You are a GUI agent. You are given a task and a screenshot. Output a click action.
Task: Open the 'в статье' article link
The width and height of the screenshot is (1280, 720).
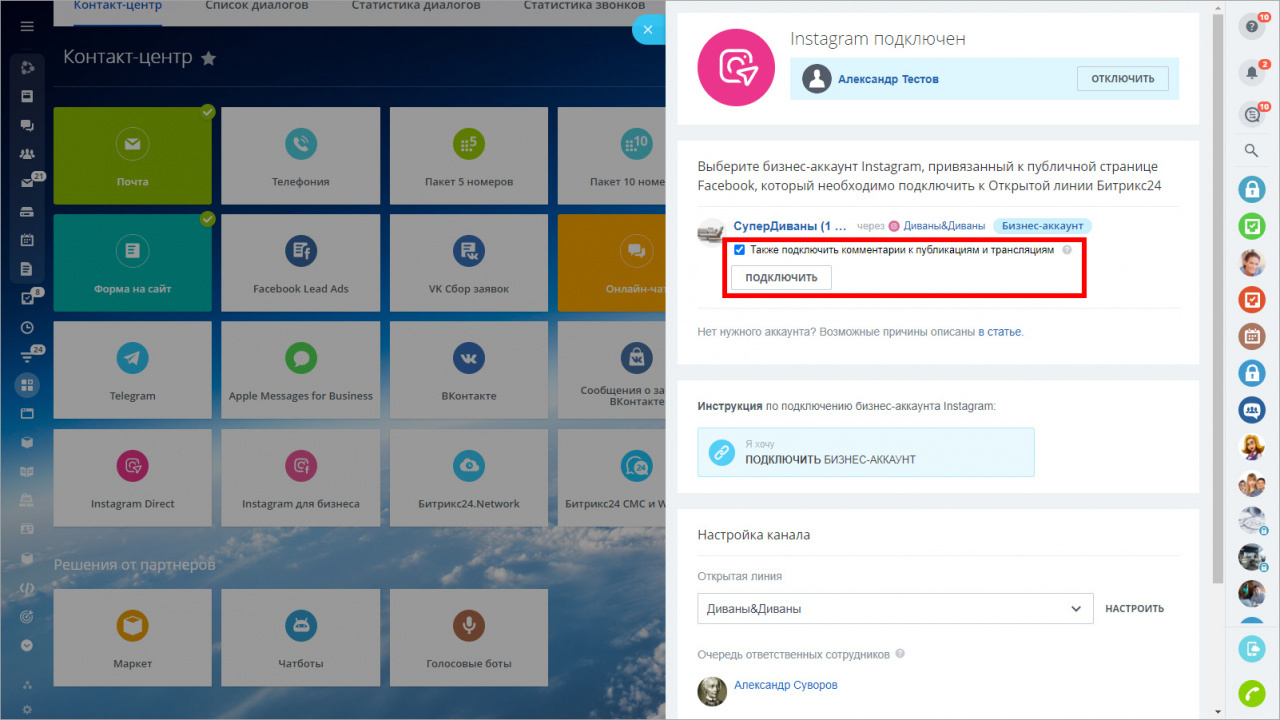(1000, 331)
